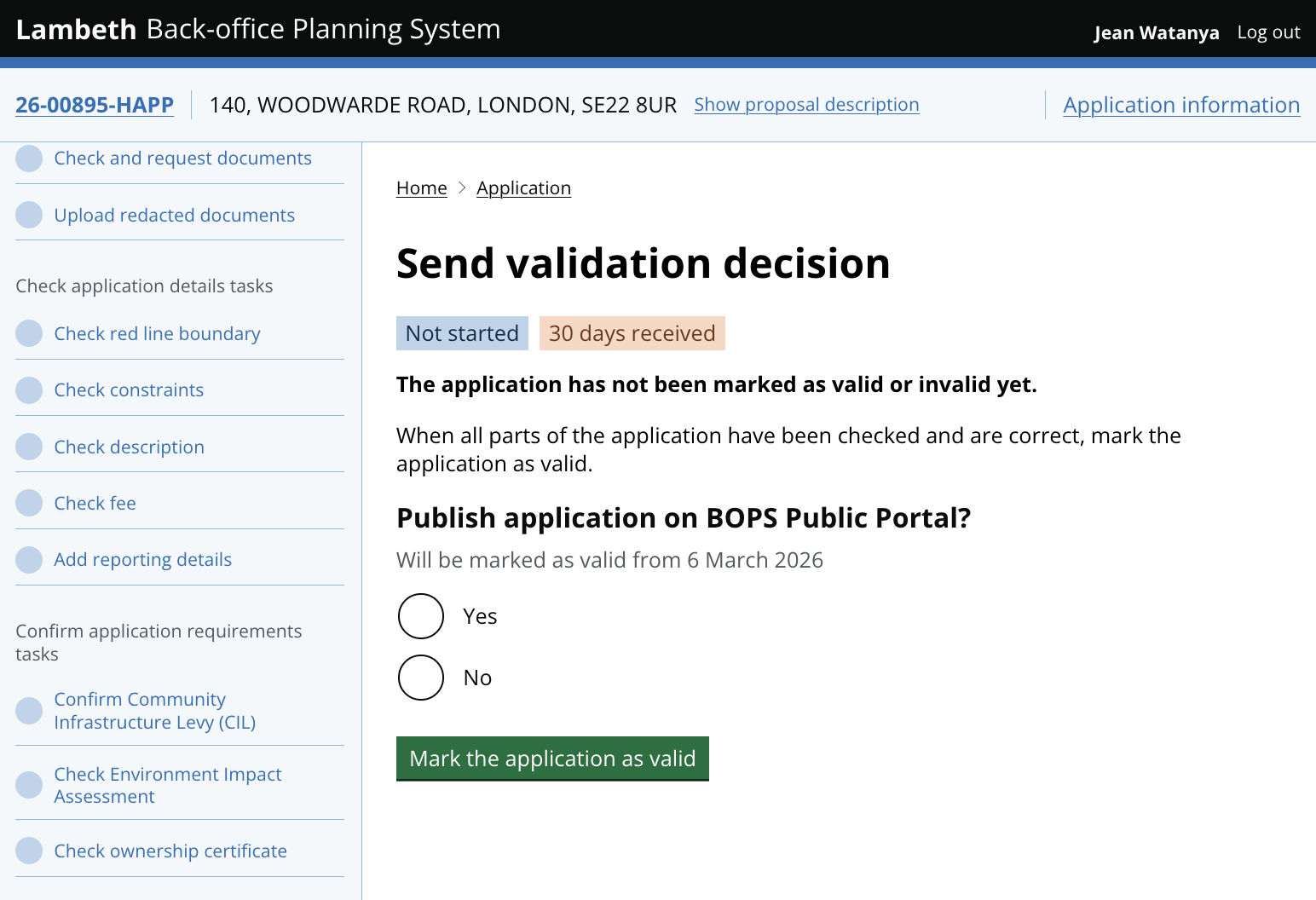Click the status circle beside Confirm Community Infrastructure Levy
This screenshot has height=900, width=1316.
click(x=29, y=710)
